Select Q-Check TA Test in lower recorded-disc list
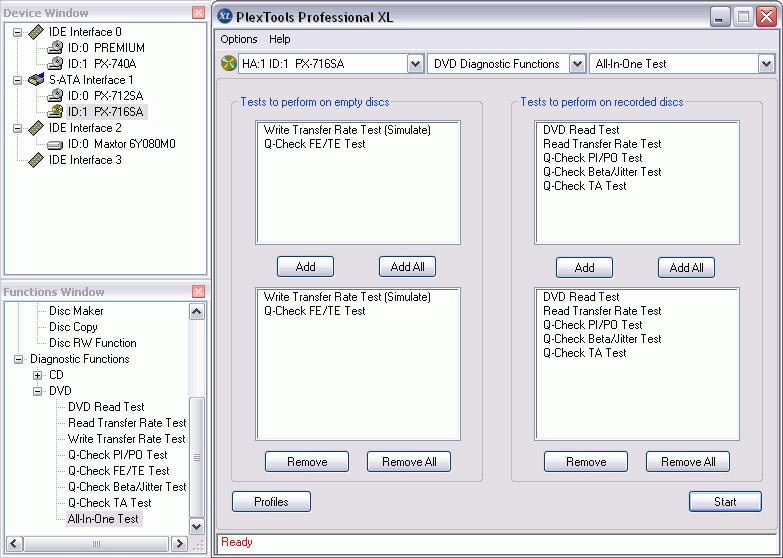 585,353
